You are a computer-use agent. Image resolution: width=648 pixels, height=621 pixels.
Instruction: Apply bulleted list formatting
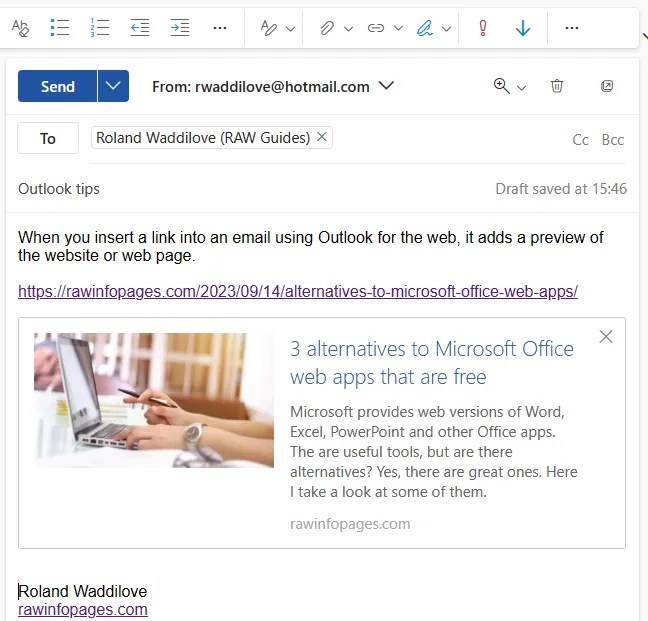point(60,28)
